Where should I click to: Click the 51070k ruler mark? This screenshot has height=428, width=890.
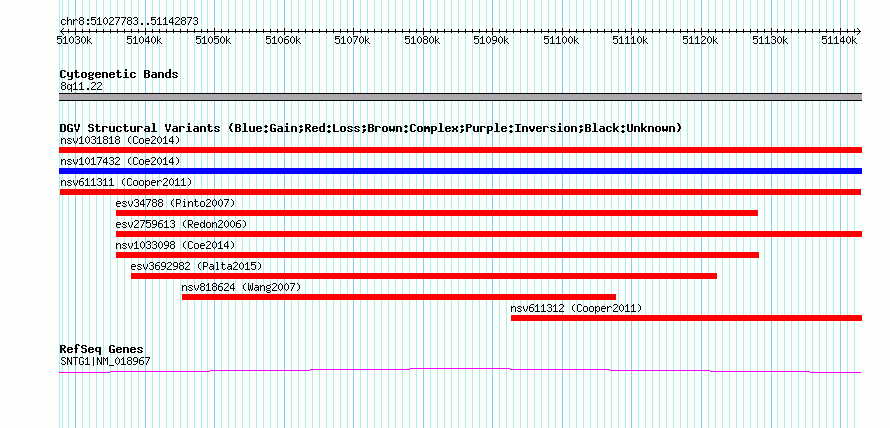tap(353, 40)
